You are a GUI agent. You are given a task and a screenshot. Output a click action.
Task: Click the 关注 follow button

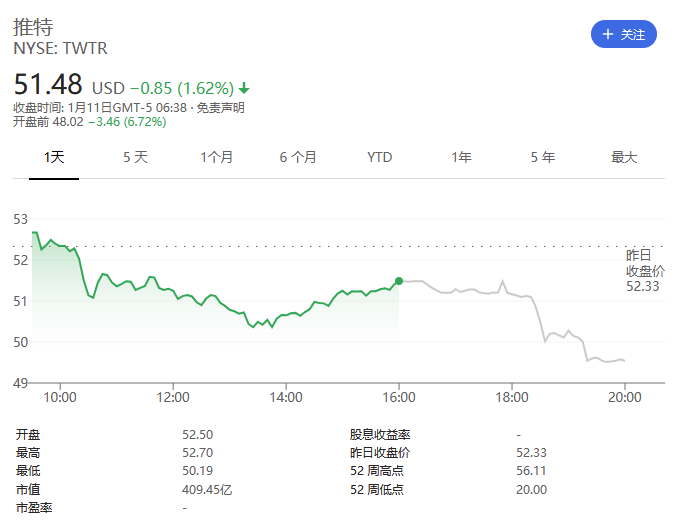click(623, 34)
